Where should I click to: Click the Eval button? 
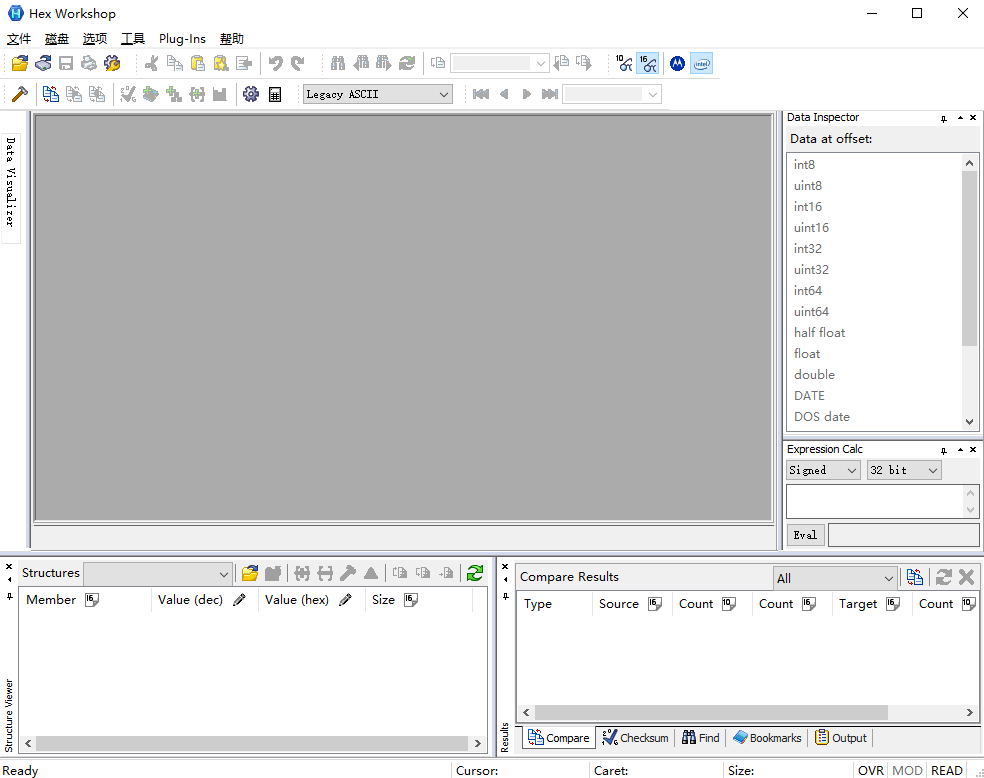[x=805, y=535]
